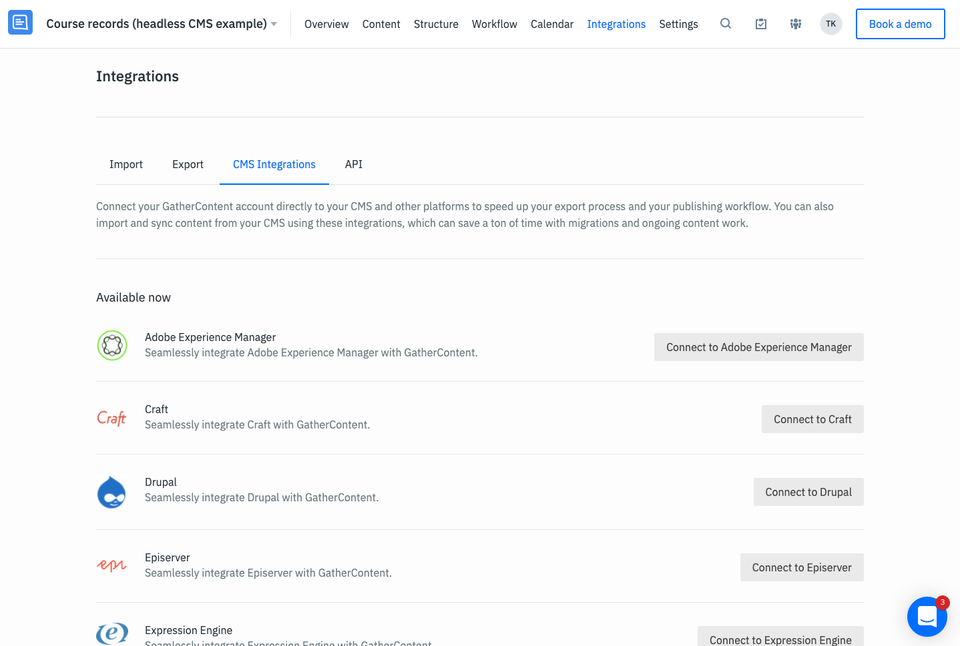960x646 pixels.
Task: Click the Book a demo button
Action: [x=900, y=24]
